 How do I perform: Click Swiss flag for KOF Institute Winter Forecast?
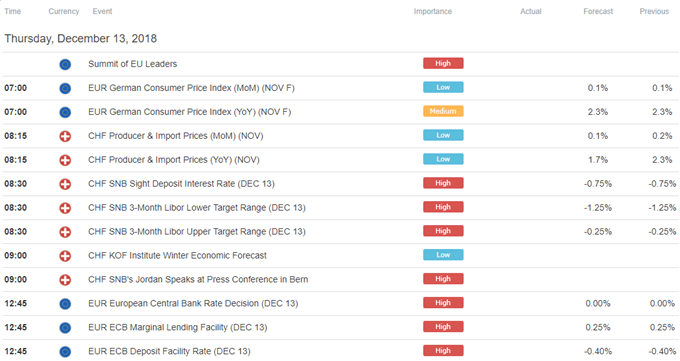(x=65, y=256)
